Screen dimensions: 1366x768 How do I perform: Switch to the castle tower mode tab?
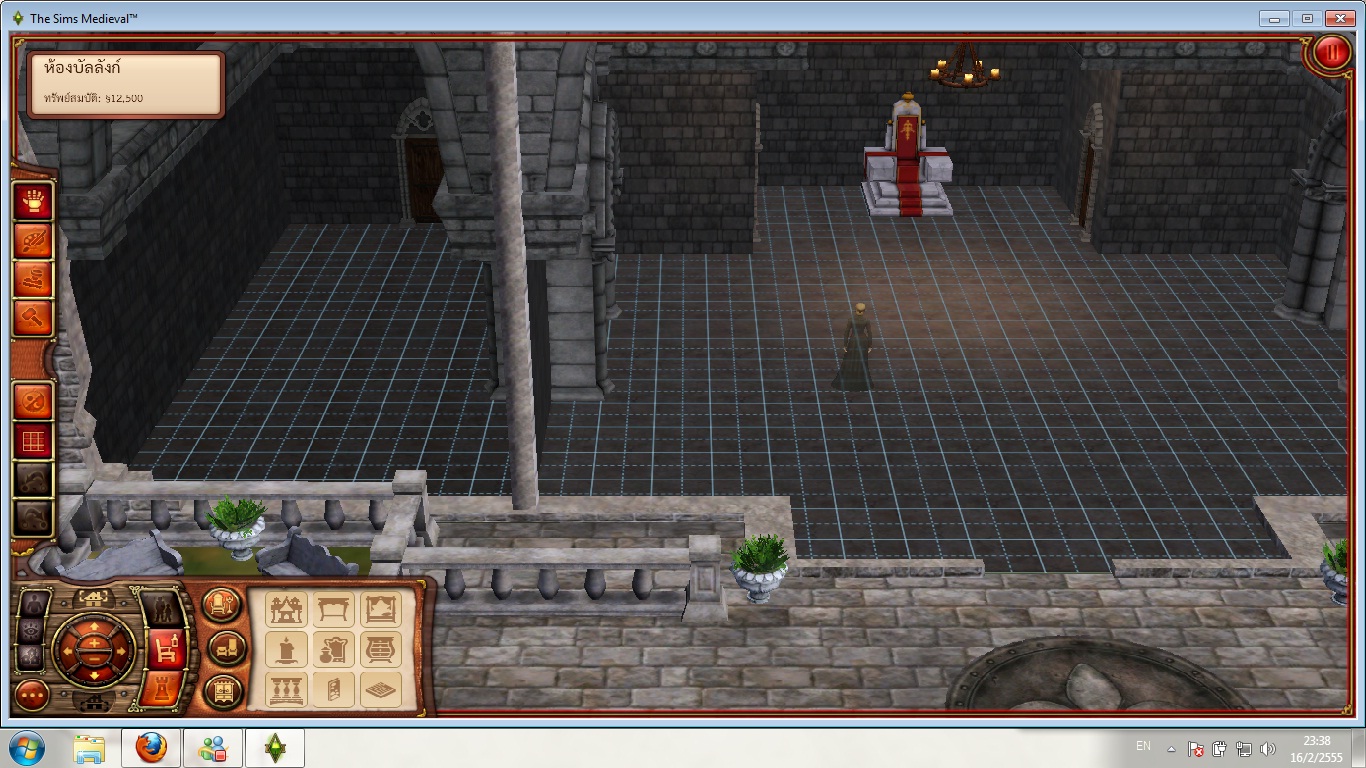(161, 689)
